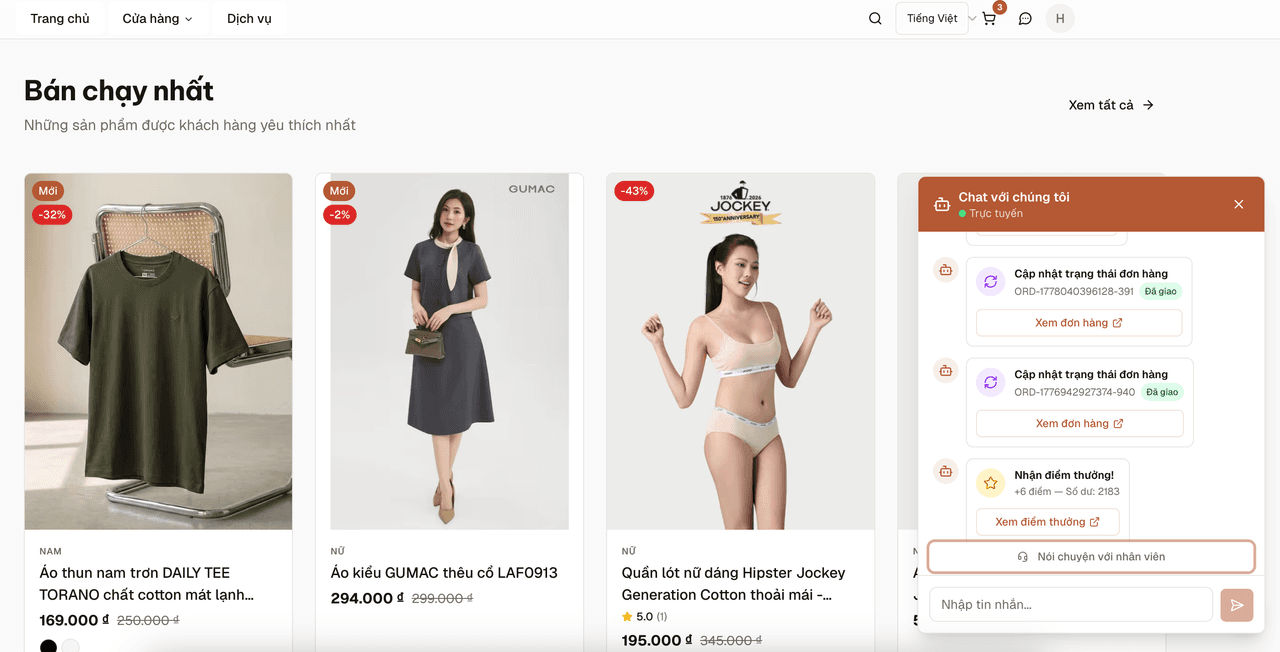Click the robot icon in chat header
Image resolution: width=1280 pixels, height=652 pixels.
(941, 204)
